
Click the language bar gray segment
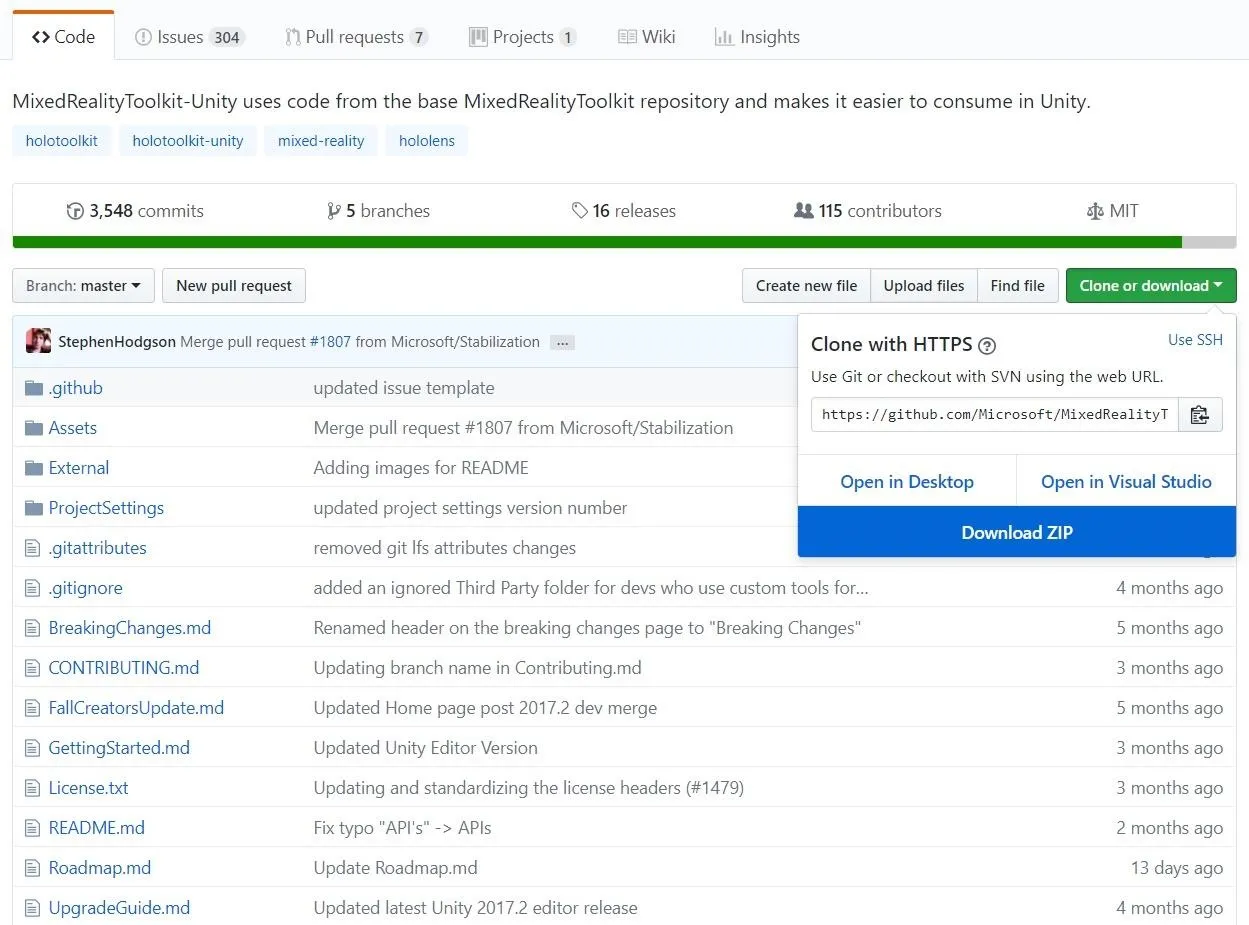pyautogui.click(x=1209, y=242)
